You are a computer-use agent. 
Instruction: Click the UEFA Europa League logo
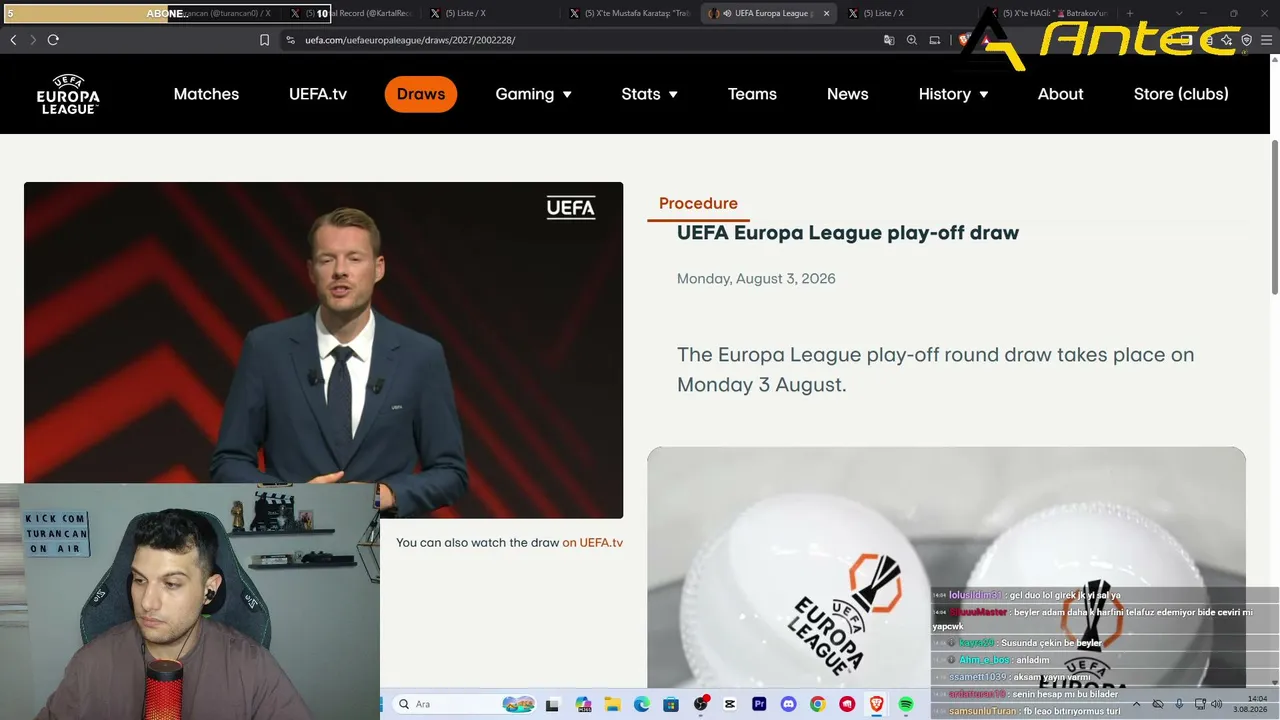68,94
